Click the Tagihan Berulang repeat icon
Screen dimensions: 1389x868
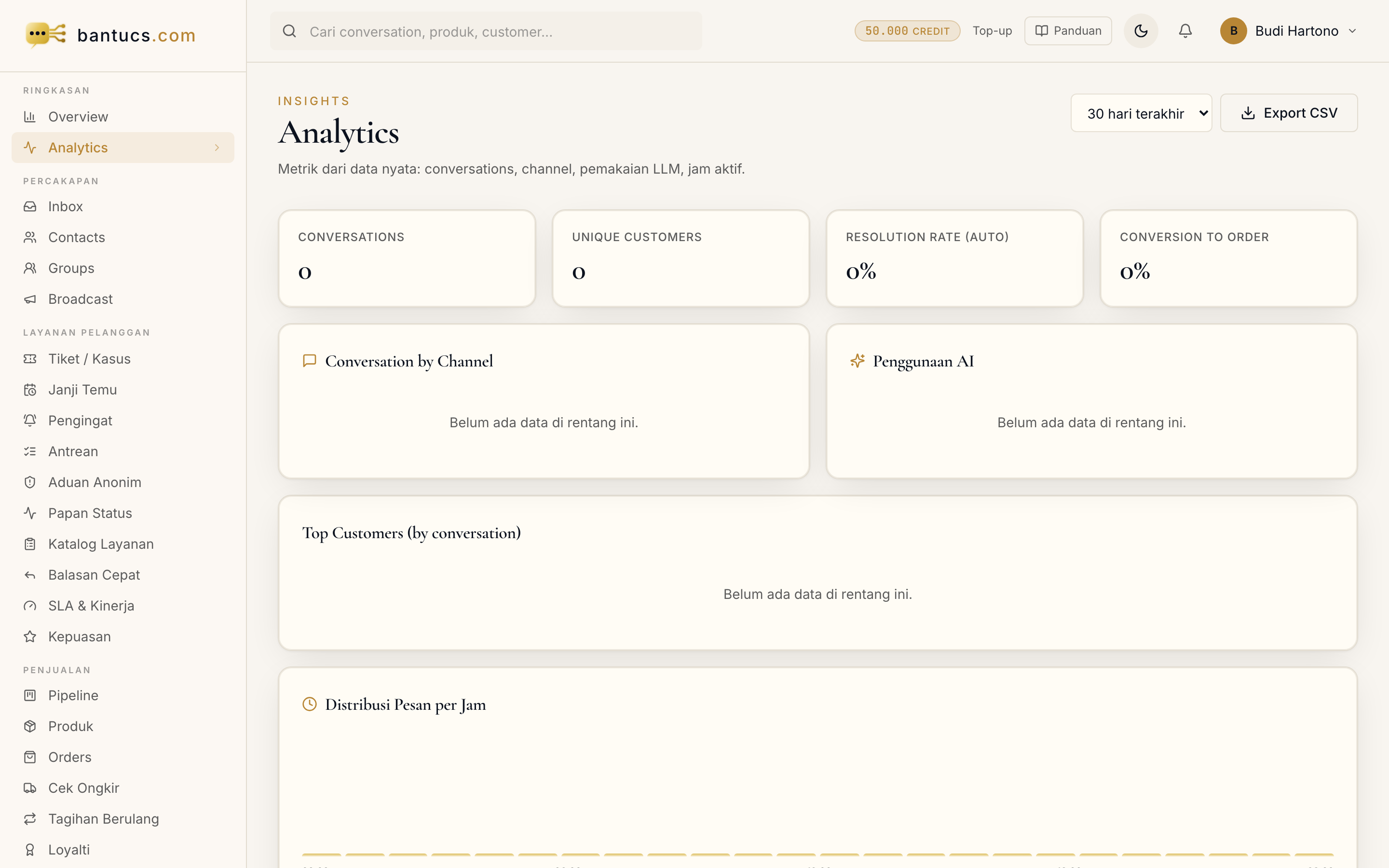click(x=30, y=819)
